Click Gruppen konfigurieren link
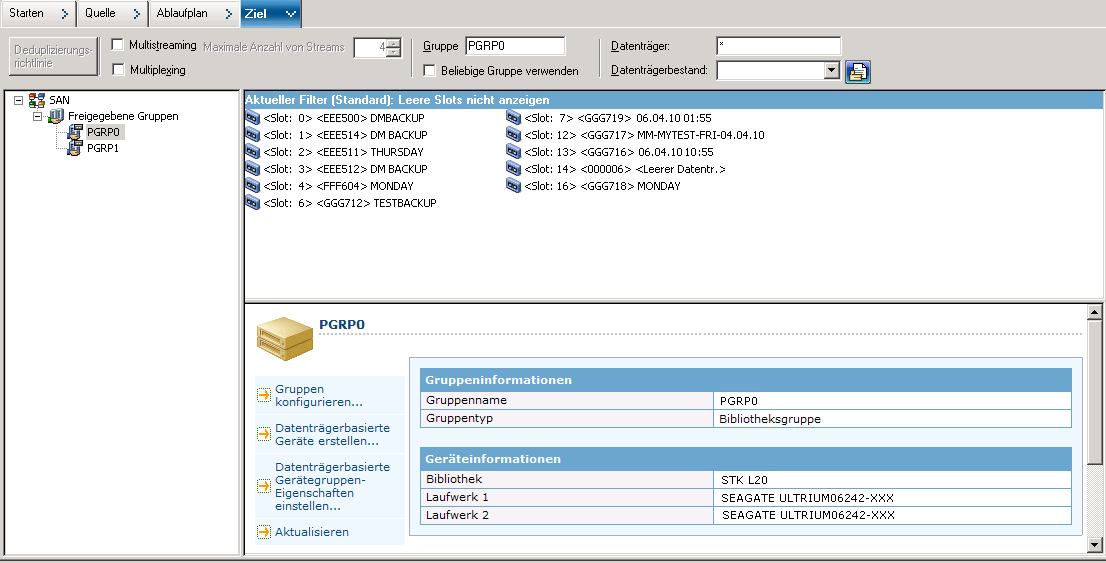 318,395
